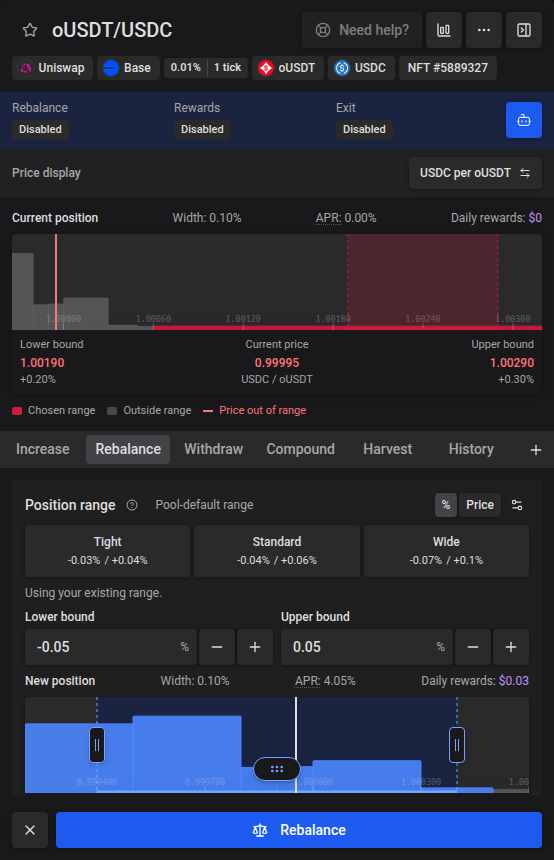Click the Exit Disabled status chip
The image size is (554, 860).
pyautogui.click(x=364, y=129)
